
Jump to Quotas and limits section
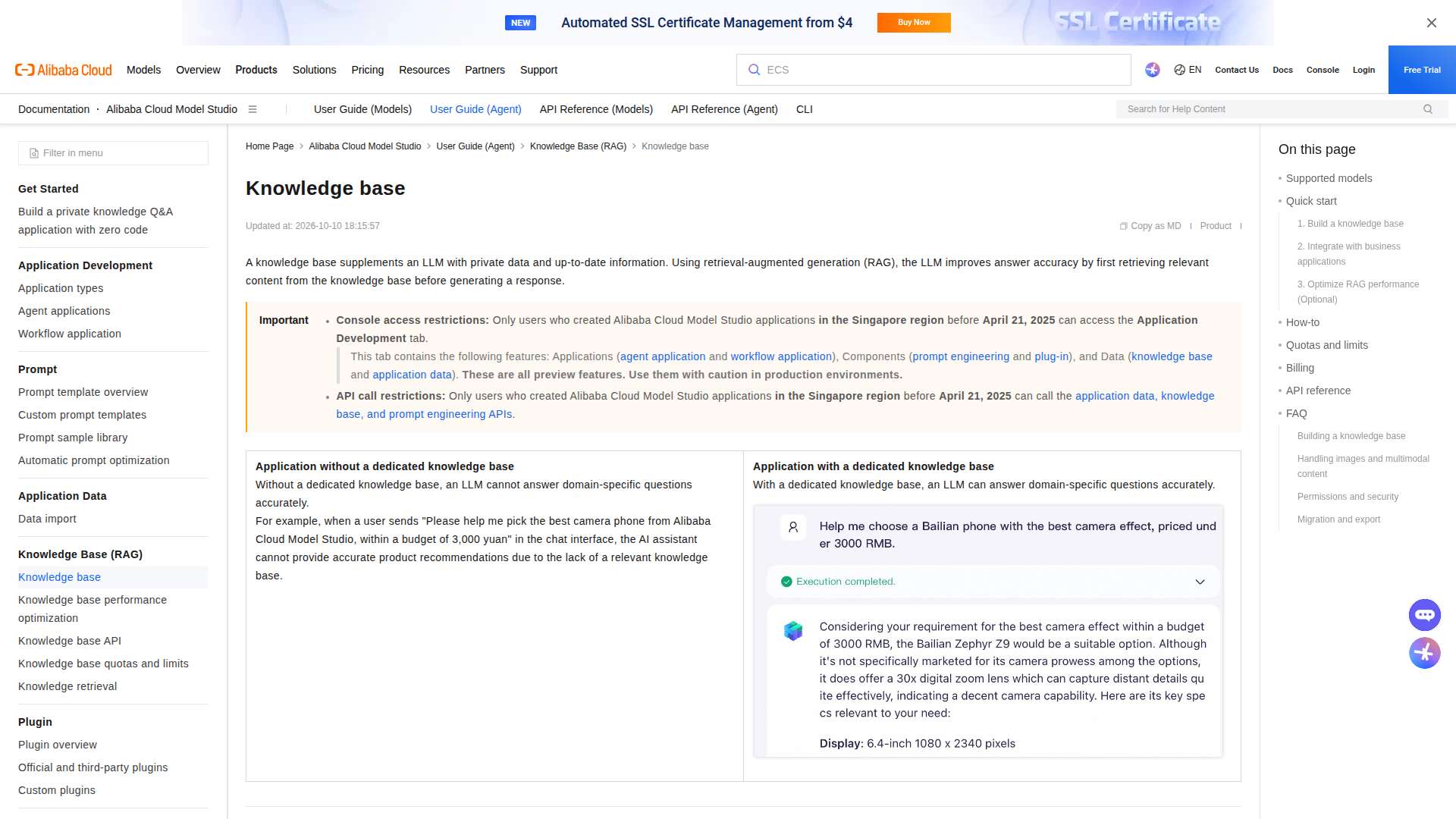[1327, 345]
